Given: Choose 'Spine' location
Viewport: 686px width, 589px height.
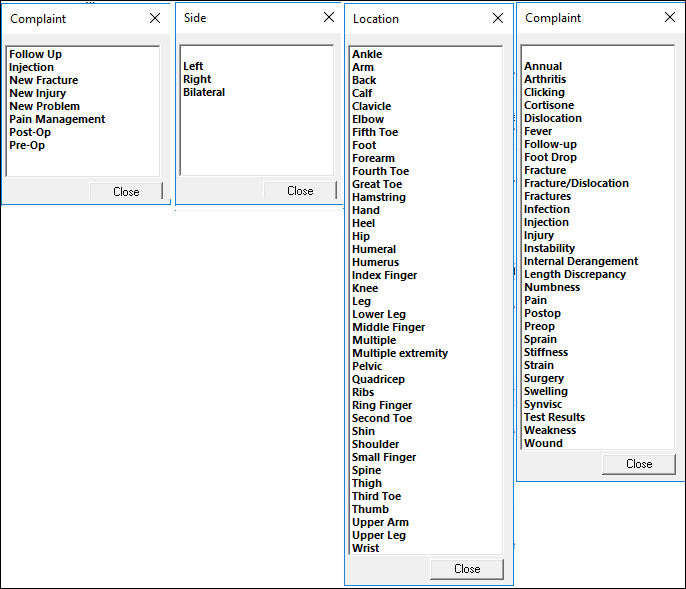Looking at the screenshot, I should (x=367, y=470).
